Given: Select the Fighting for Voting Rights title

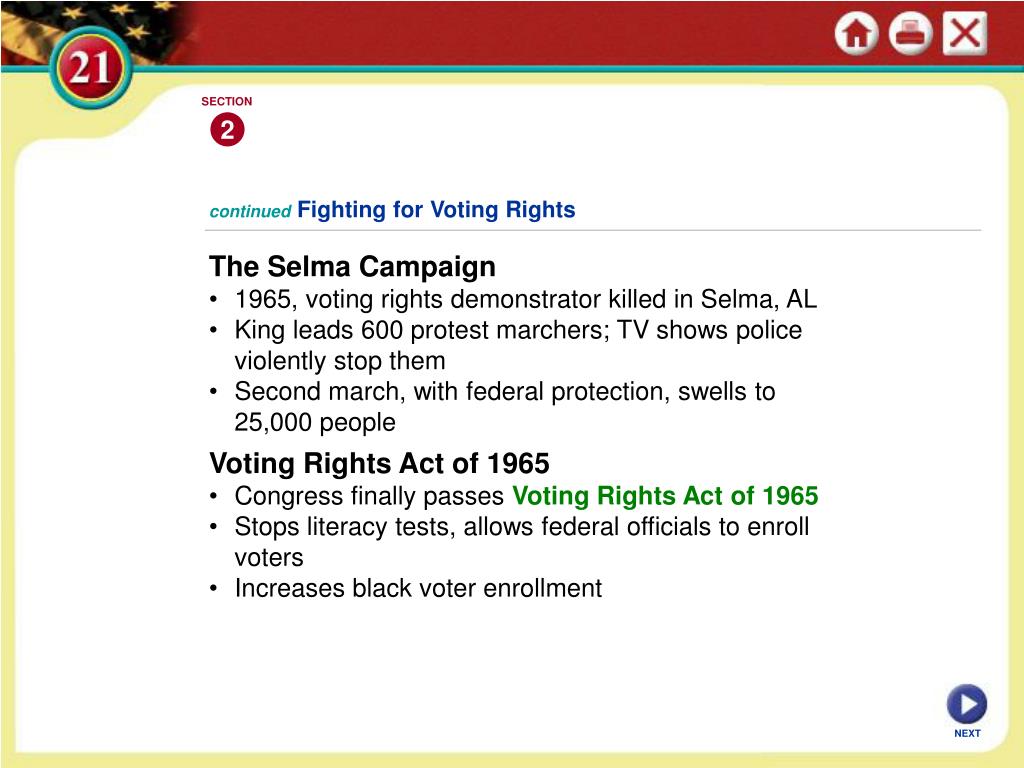Looking at the screenshot, I should (x=436, y=210).
